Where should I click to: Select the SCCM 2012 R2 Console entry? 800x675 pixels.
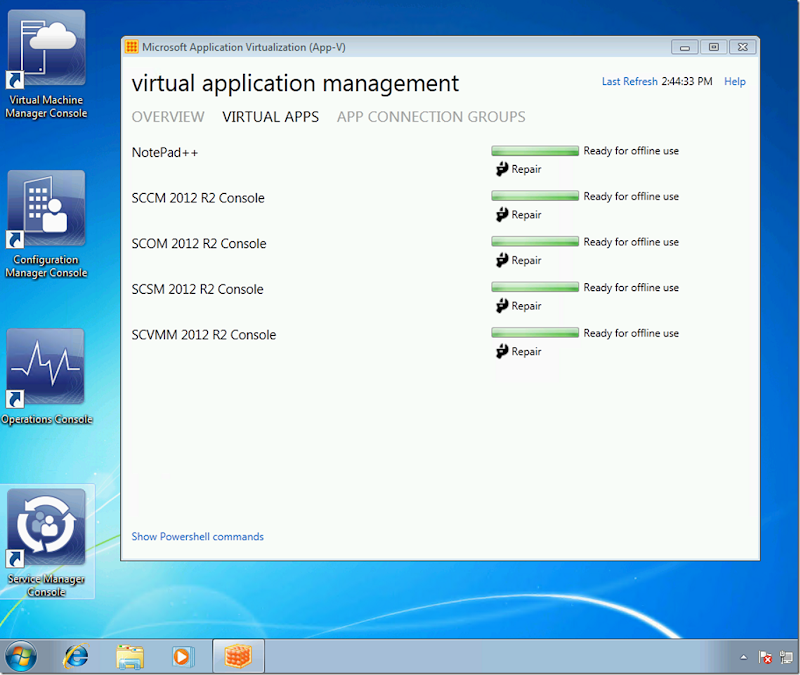pyautogui.click(x=198, y=198)
